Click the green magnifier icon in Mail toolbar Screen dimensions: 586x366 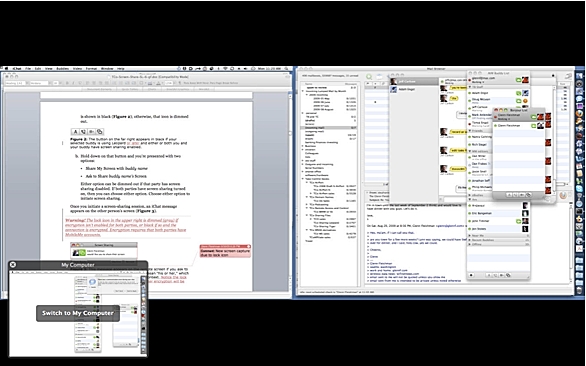(369, 77)
